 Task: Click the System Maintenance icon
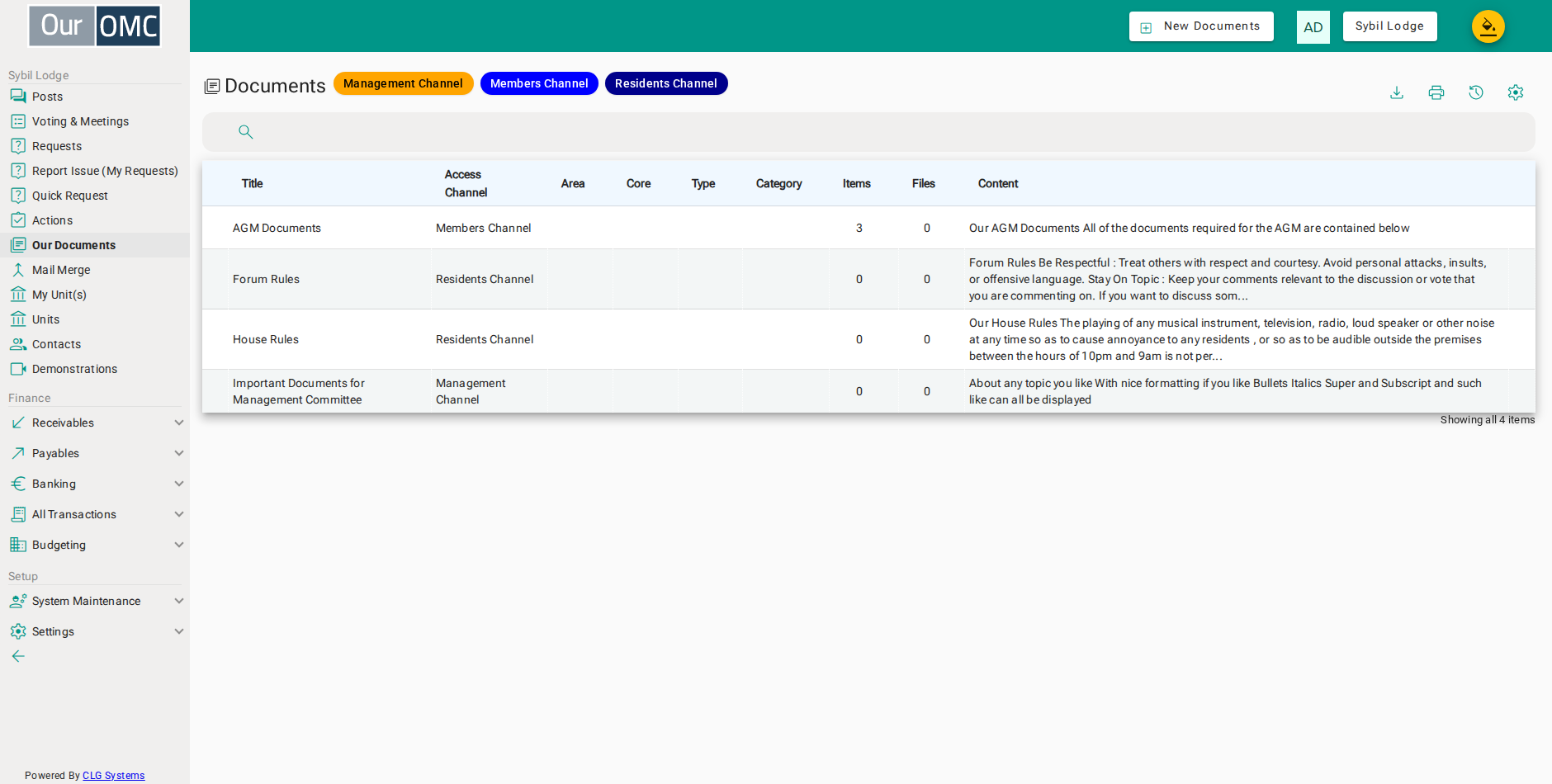(18, 601)
